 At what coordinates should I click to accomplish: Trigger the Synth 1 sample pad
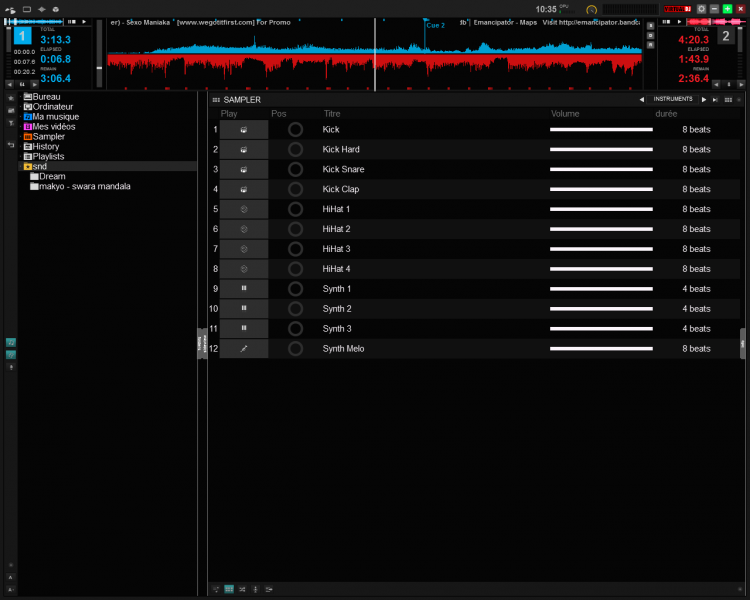tap(244, 289)
